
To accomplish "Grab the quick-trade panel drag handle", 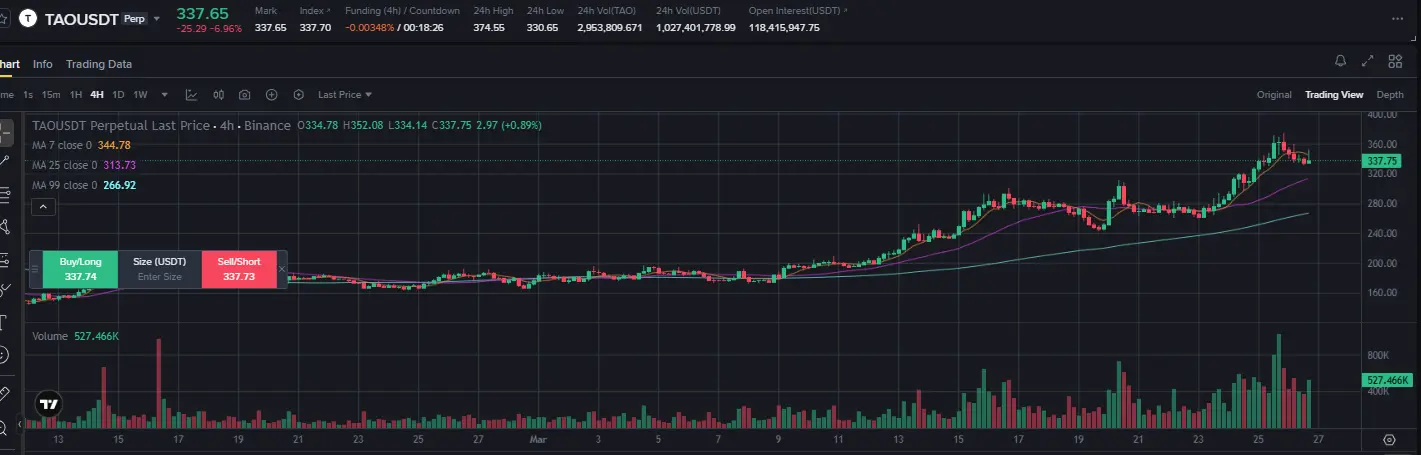I will (36, 269).
